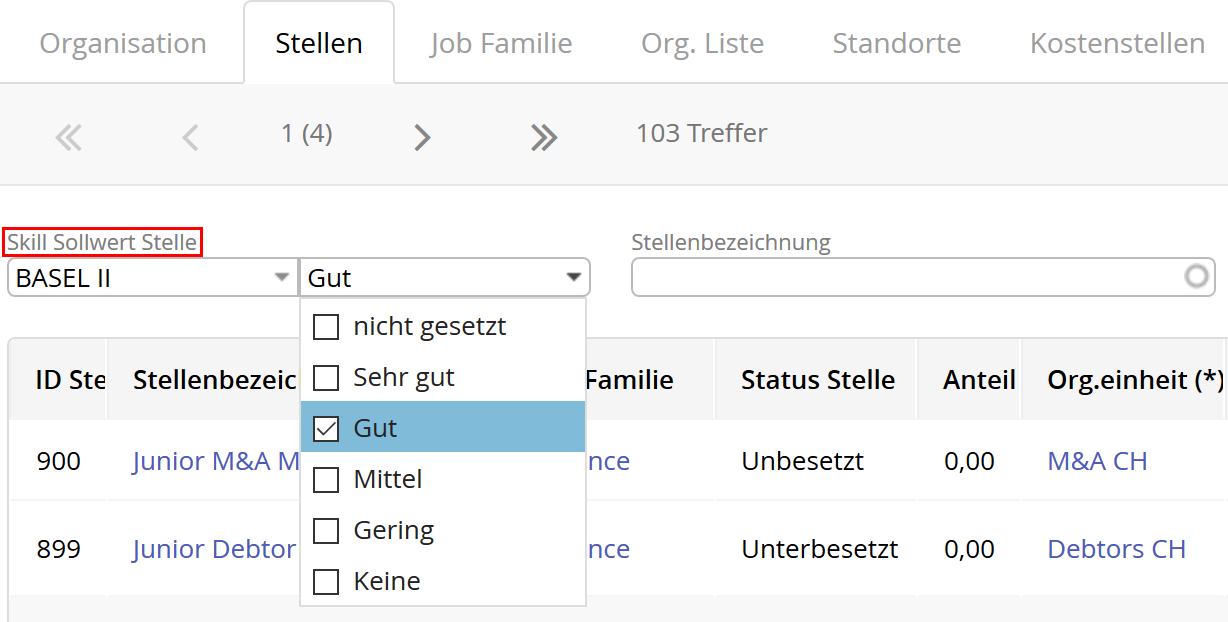
Task: Tick the 'Mittel' checkbox
Action: tap(326, 480)
